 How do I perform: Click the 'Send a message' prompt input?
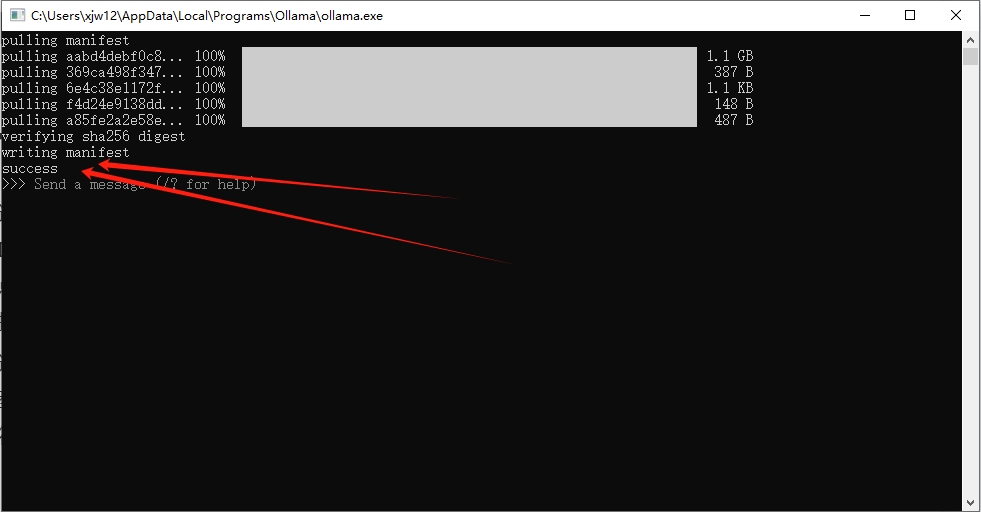[145, 184]
